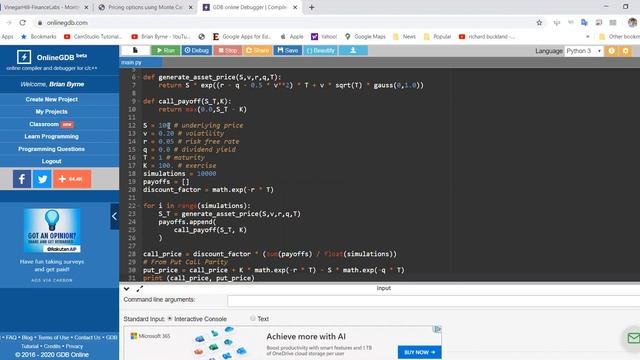Collapse the left sidebar with the chevron arrow
Image resolution: width=640 pixels, height=360 pixels.
point(114,216)
